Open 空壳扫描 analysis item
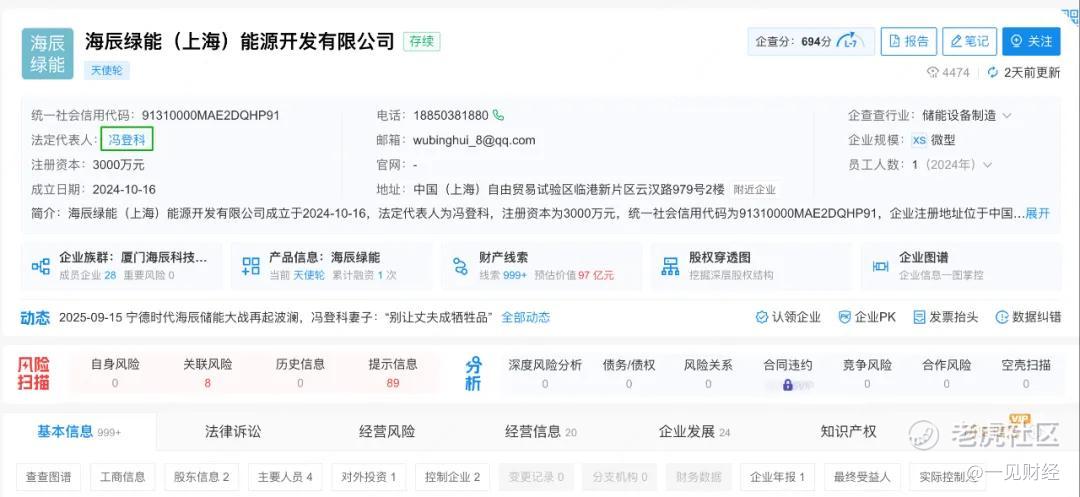 pos(1026,372)
